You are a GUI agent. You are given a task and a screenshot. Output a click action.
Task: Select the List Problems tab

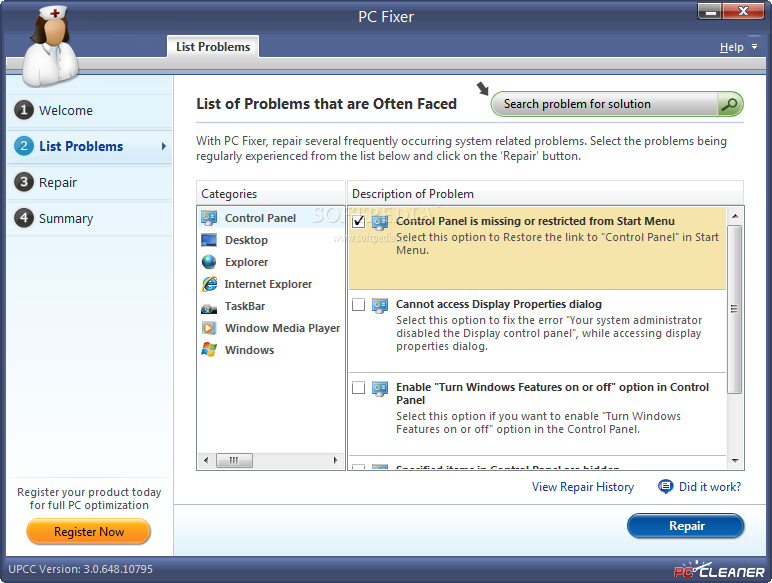[x=213, y=47]
